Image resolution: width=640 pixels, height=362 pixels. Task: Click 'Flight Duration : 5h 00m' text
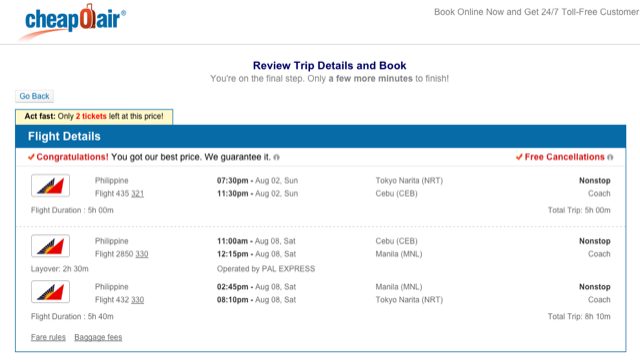[72, 211]
